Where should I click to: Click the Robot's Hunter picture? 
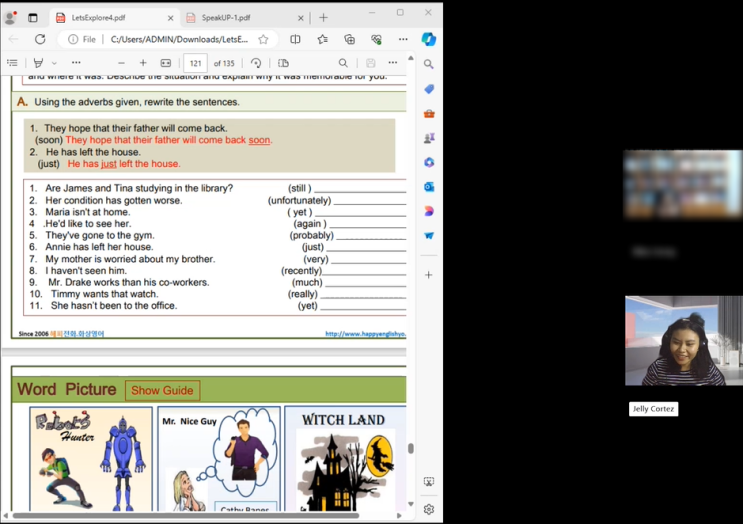pyautogui.click(x=91, y=459)
